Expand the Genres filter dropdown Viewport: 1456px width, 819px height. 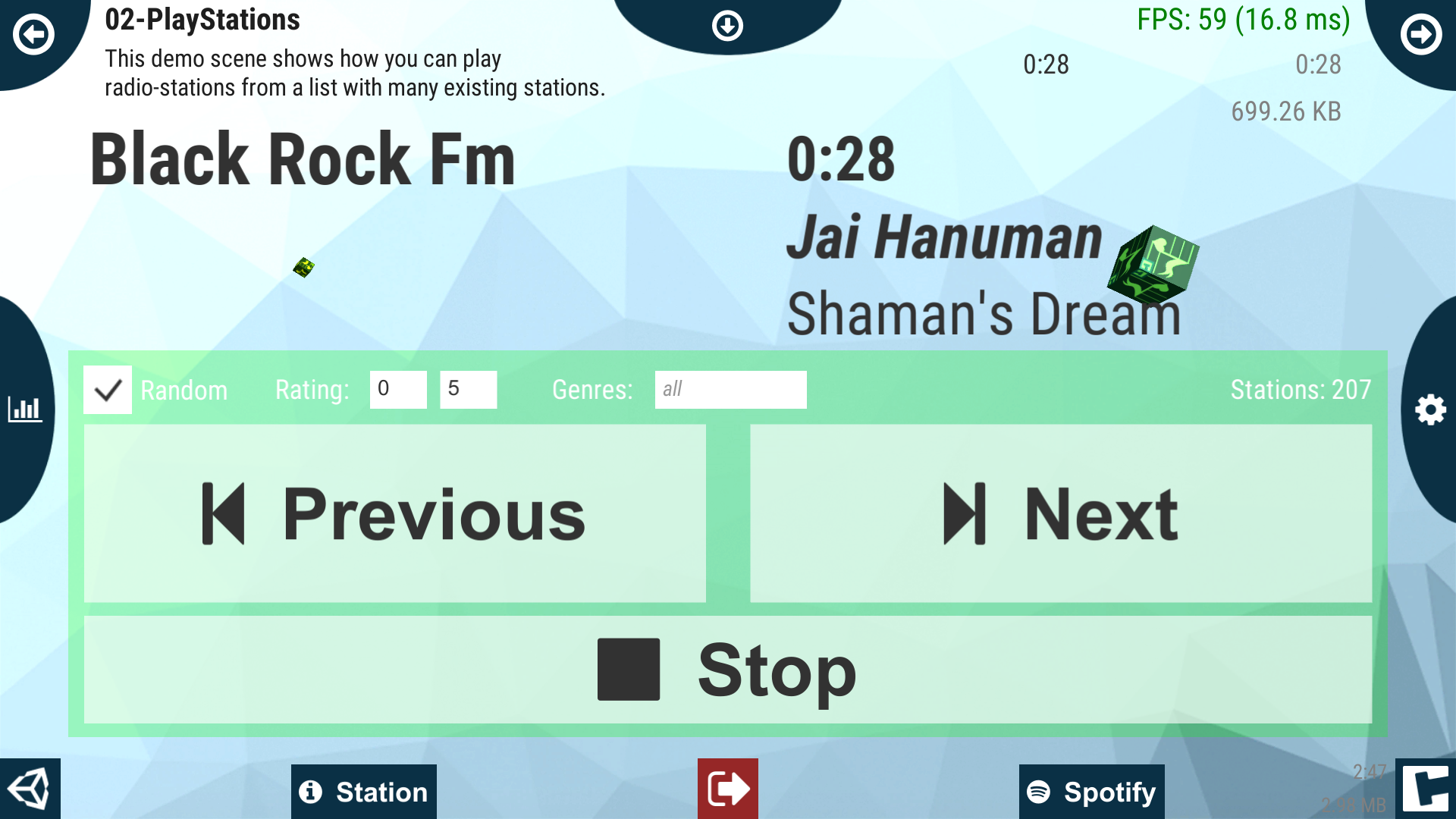[x=730, y=390]
